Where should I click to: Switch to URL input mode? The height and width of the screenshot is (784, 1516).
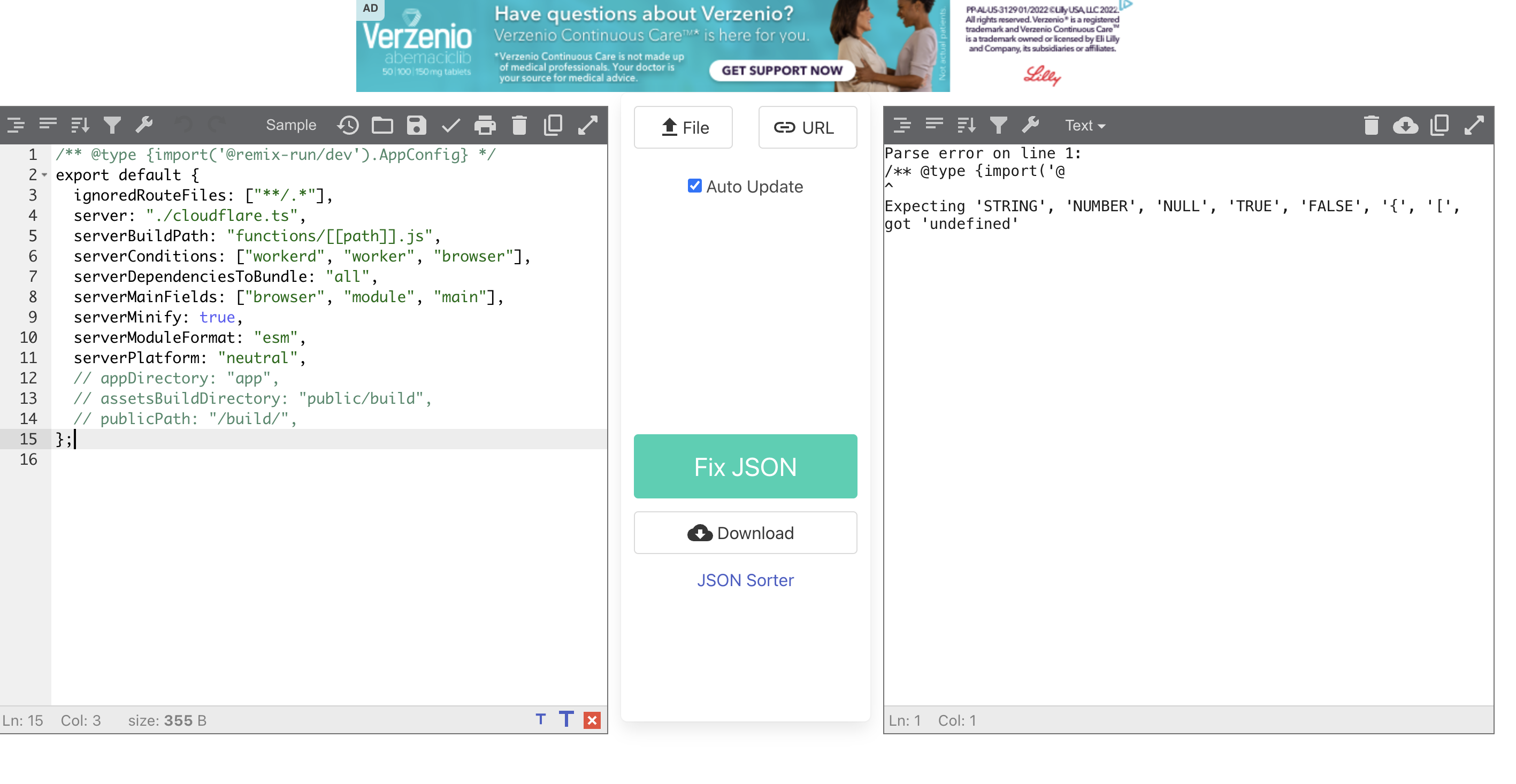(807, 127)
